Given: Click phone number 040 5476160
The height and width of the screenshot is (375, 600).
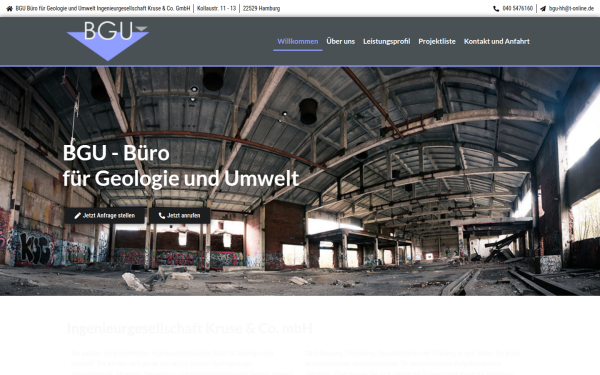Looking at the screenshot, I should 518,8.
